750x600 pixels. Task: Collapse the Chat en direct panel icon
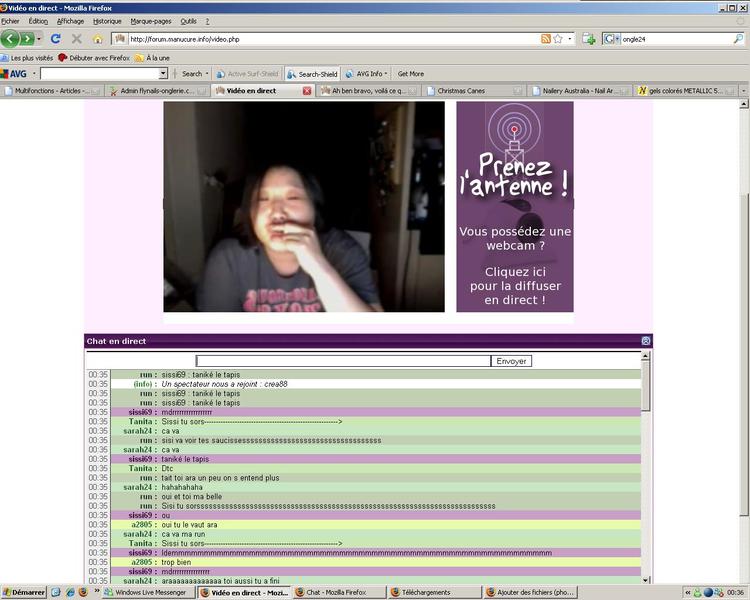(x=646, y=341)
